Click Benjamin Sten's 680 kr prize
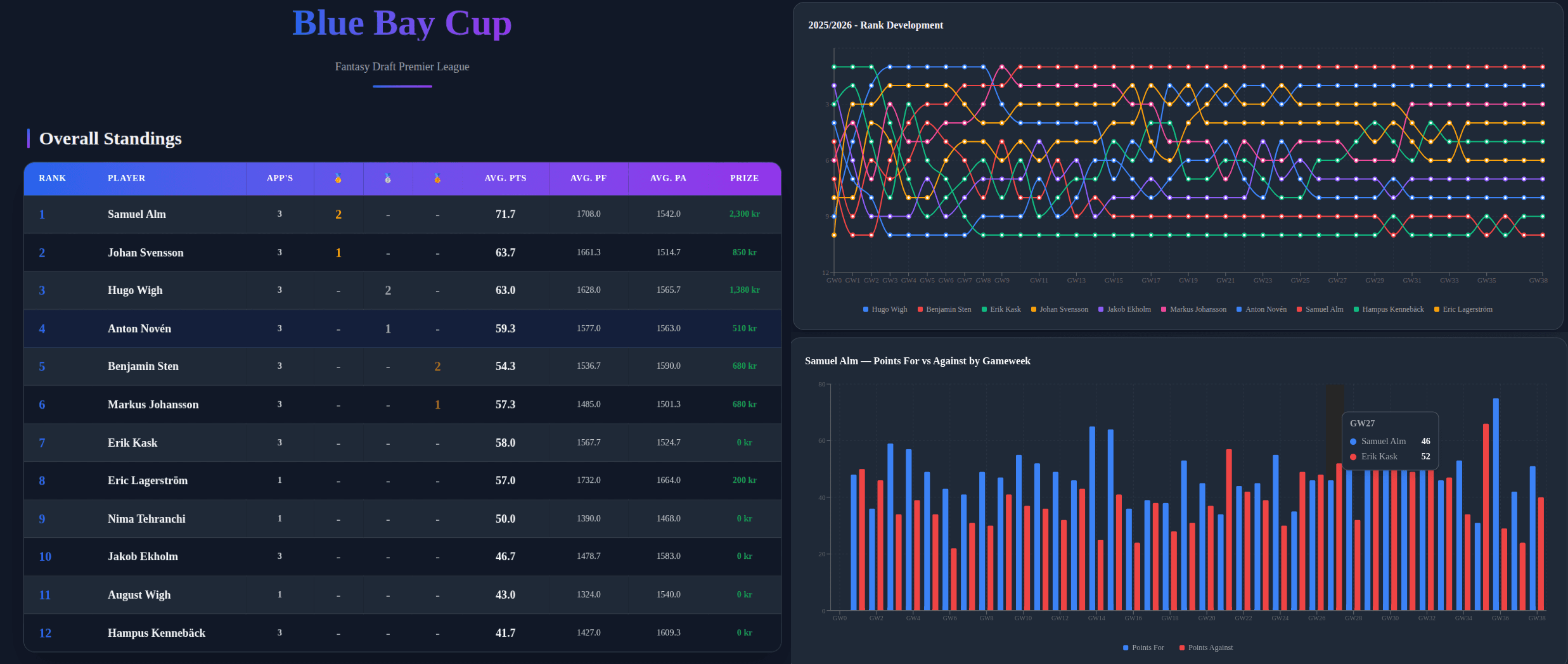 click(745, 366)
